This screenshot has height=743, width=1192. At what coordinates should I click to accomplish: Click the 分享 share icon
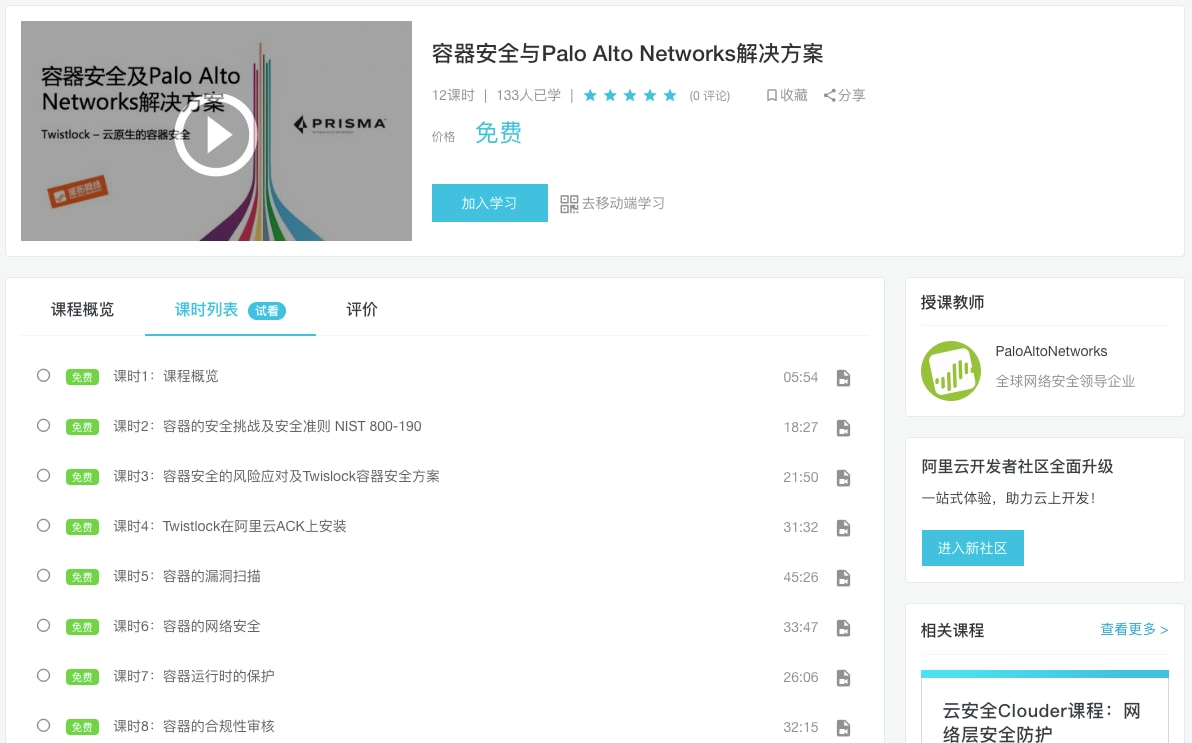pos(830,96)
